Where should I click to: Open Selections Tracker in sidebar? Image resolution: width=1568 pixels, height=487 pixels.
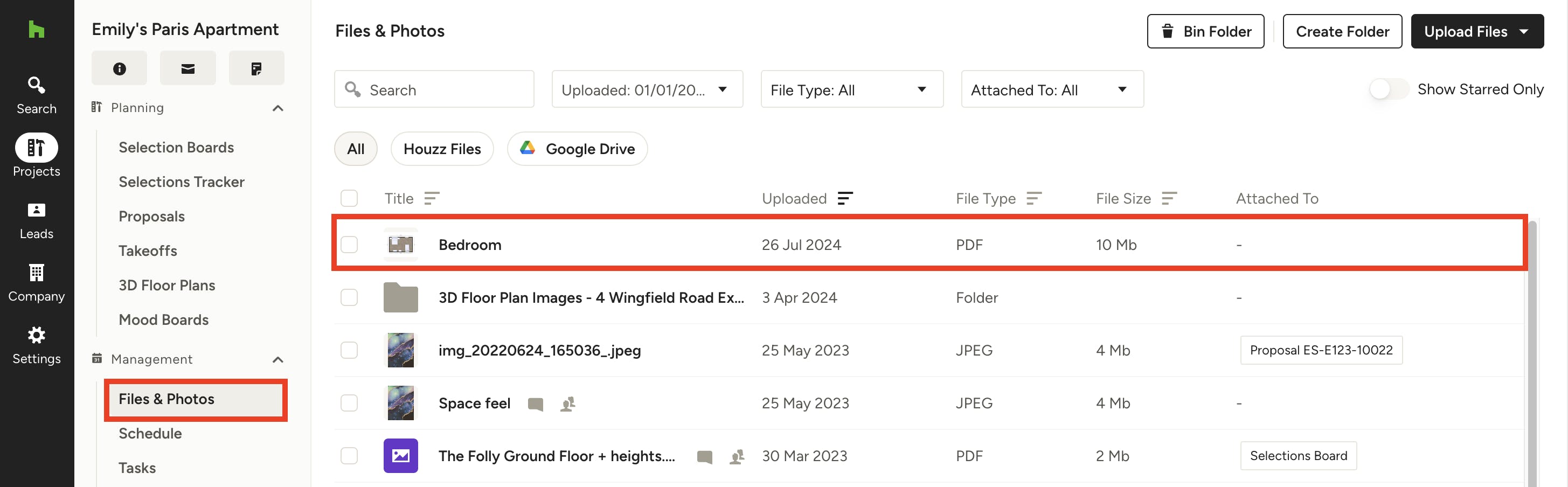(182, 182)
